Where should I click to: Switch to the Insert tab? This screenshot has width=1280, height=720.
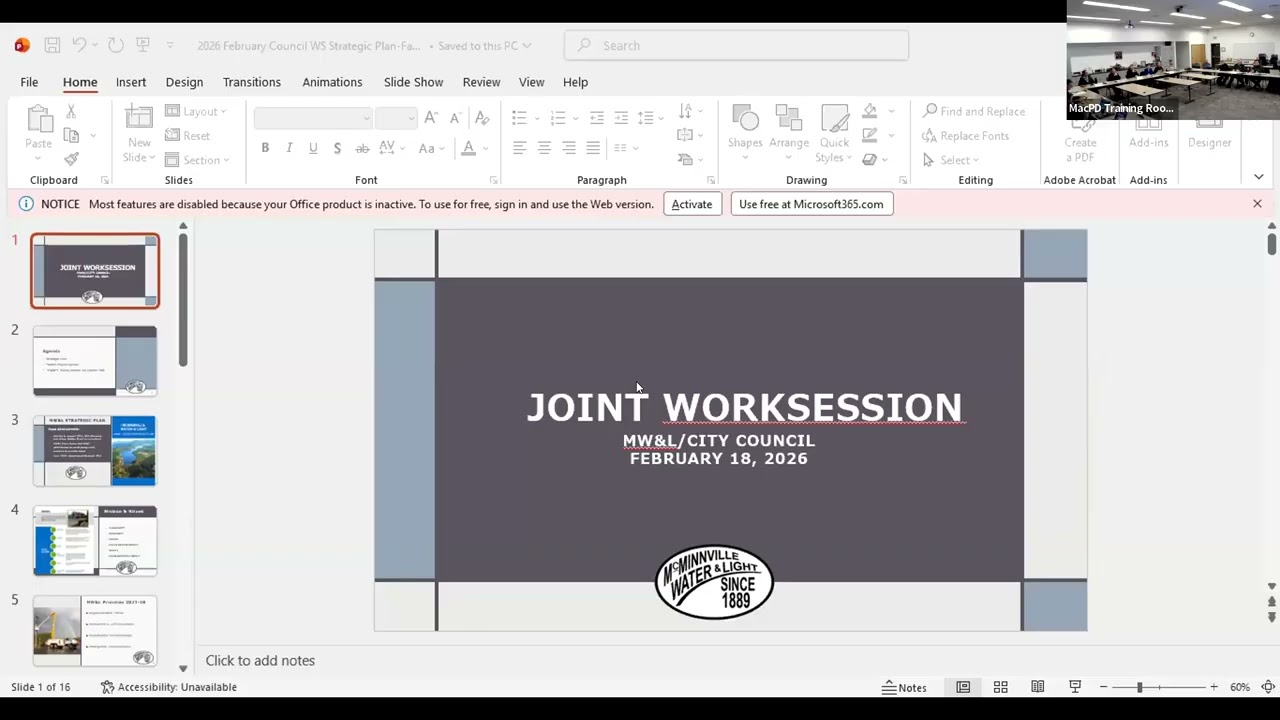click(131, 82)
